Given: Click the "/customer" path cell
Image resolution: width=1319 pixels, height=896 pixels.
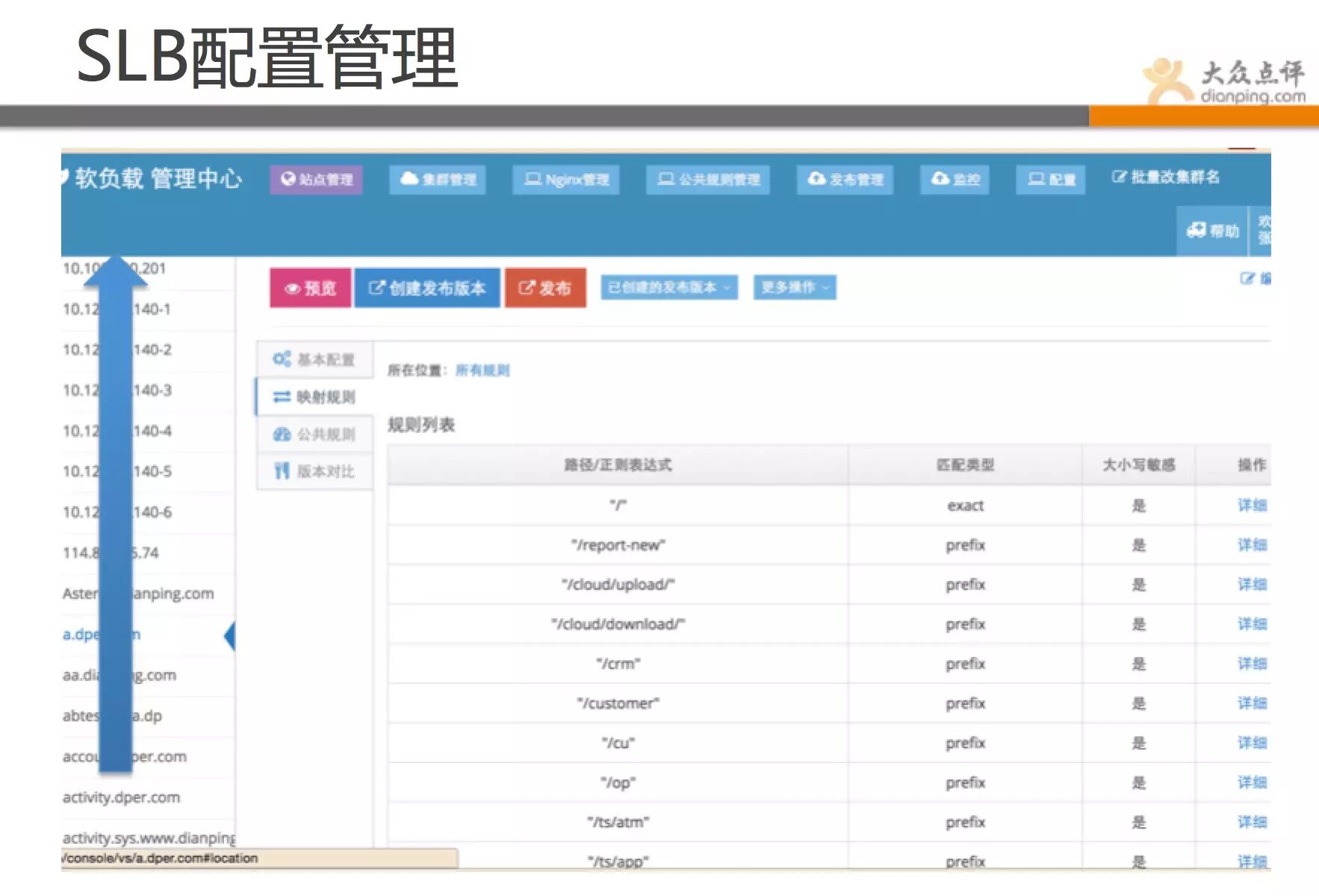Looking at the screenshot, I should click(x=618, y=703).
